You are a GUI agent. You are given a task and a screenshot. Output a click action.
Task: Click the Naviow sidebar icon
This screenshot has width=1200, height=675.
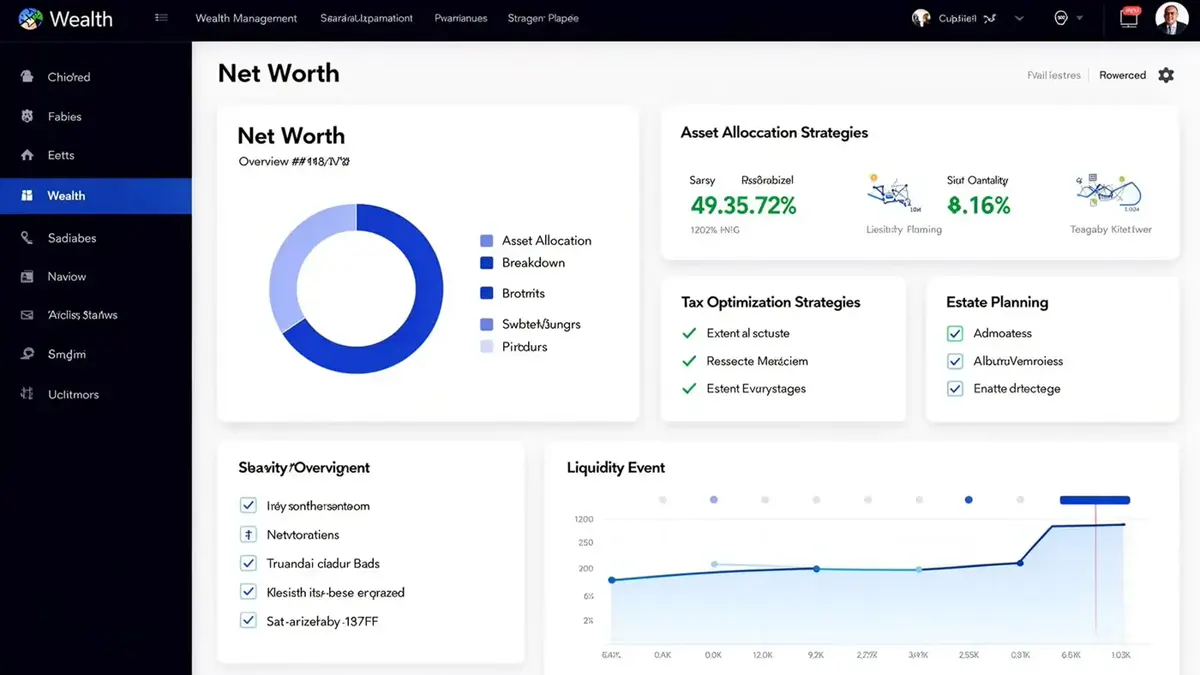coord(27,276)
